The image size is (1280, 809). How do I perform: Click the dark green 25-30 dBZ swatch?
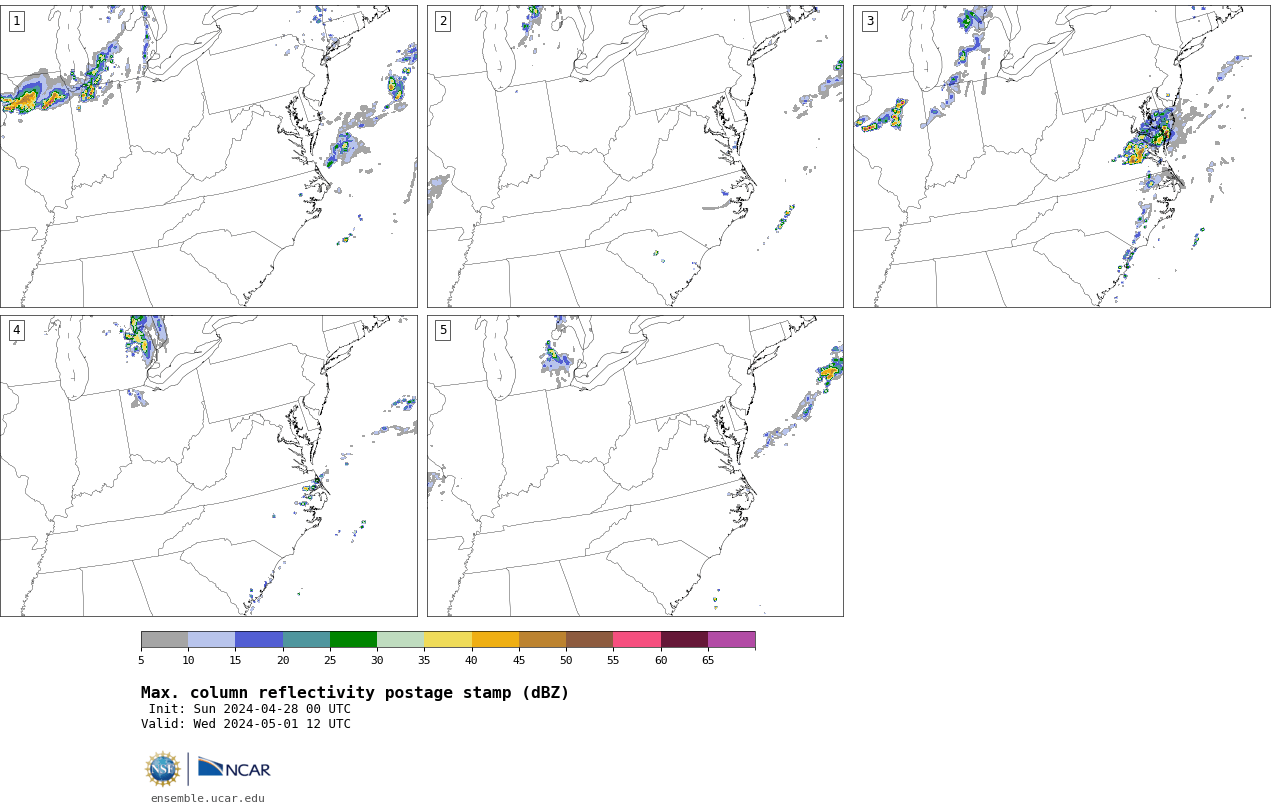pyautogui.click(x=353, y=640)
